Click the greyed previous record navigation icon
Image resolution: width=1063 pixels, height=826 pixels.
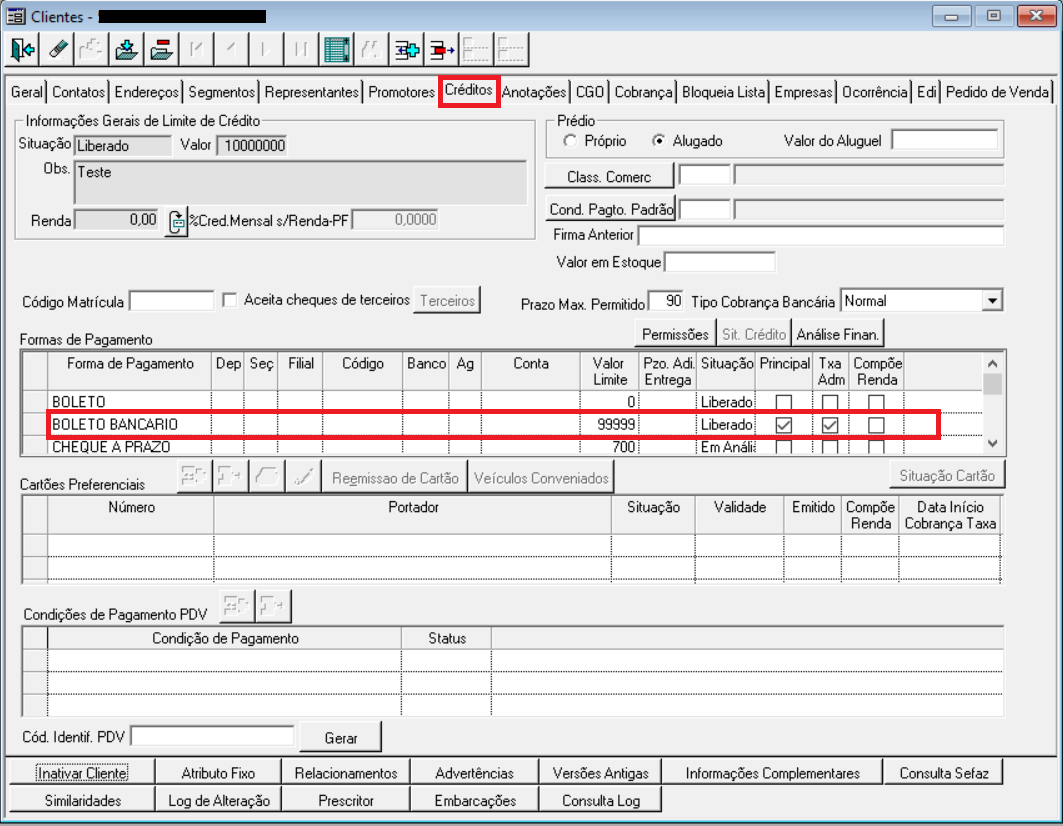click(x=231, y=50)
